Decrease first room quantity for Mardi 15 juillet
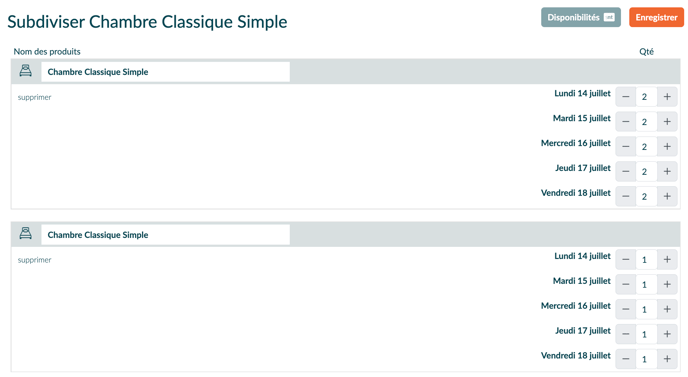Viewport: 688px width, 377px height. pos(626,122)
